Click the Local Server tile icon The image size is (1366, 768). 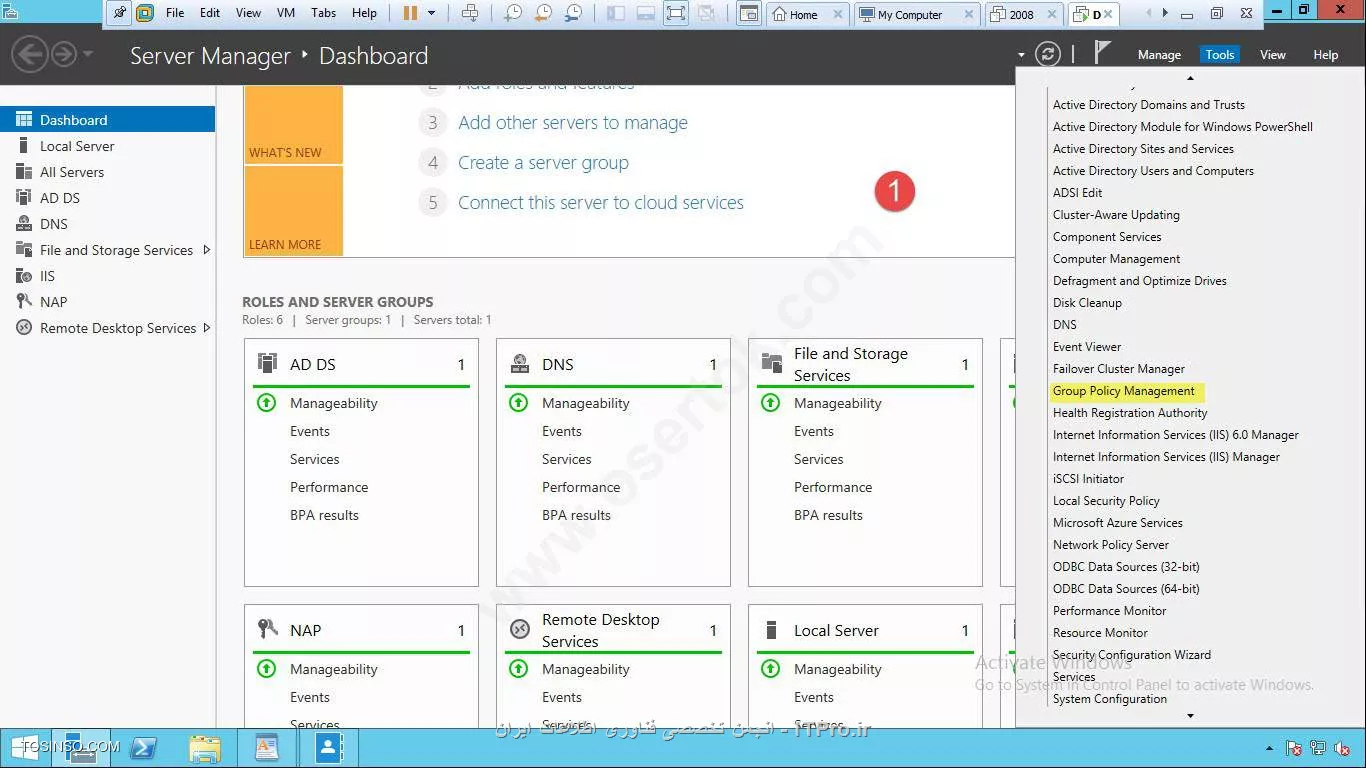(771, 630)
